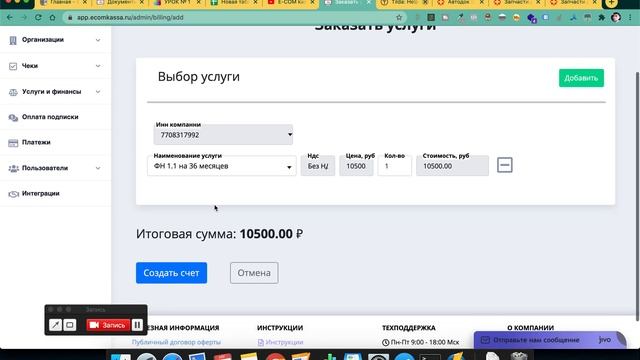Screen dimensions: 640x360
Task: Click Создать счет button
Action: coord(171,273)
